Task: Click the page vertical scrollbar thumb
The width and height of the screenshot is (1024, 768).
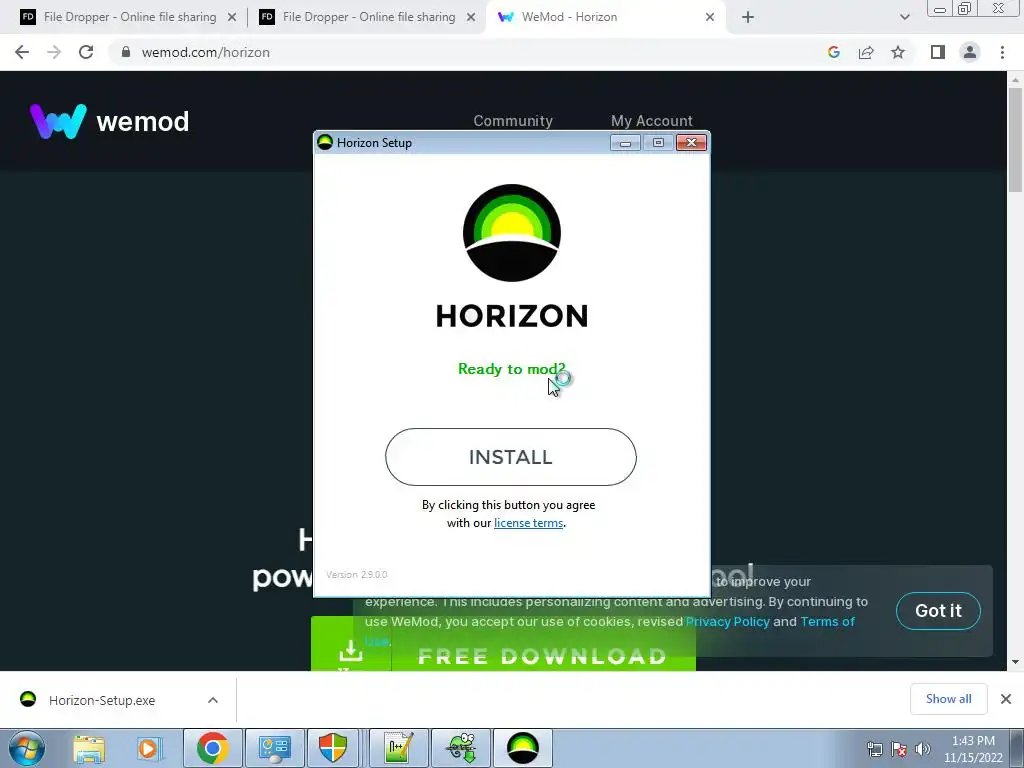Action: [1015, 140]
